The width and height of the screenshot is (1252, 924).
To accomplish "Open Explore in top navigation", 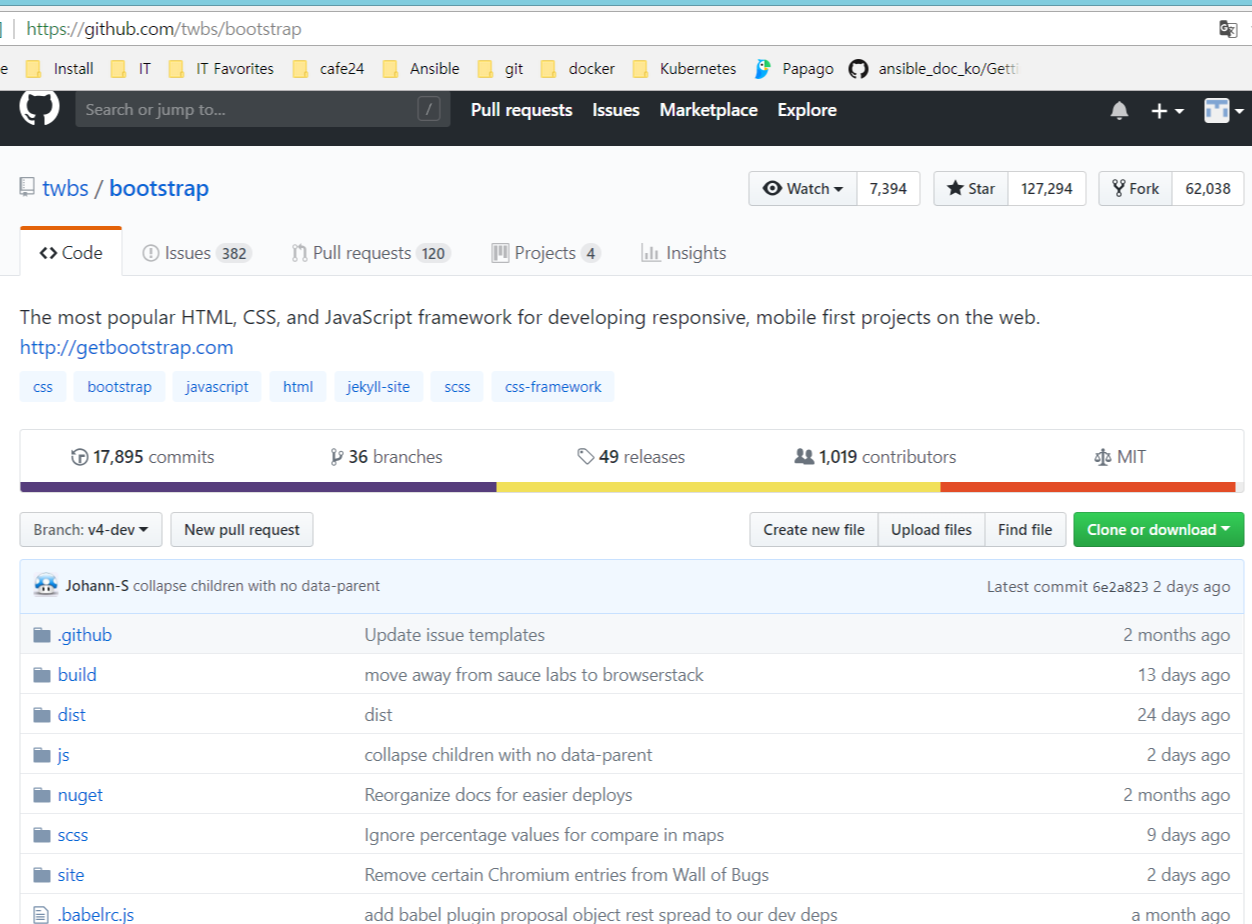I will (x=807, y=110).
